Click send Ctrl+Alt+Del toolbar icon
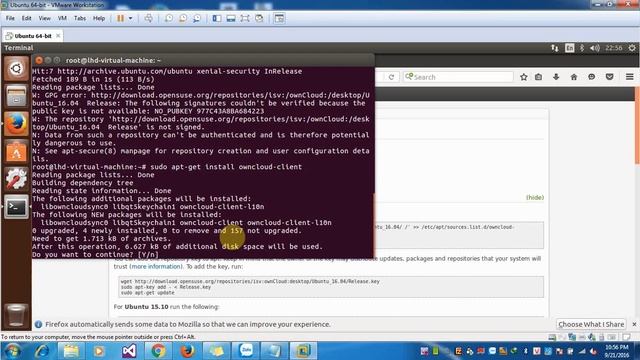The width and height of the screenshot is (640, 360). click(x=149, y=18)
